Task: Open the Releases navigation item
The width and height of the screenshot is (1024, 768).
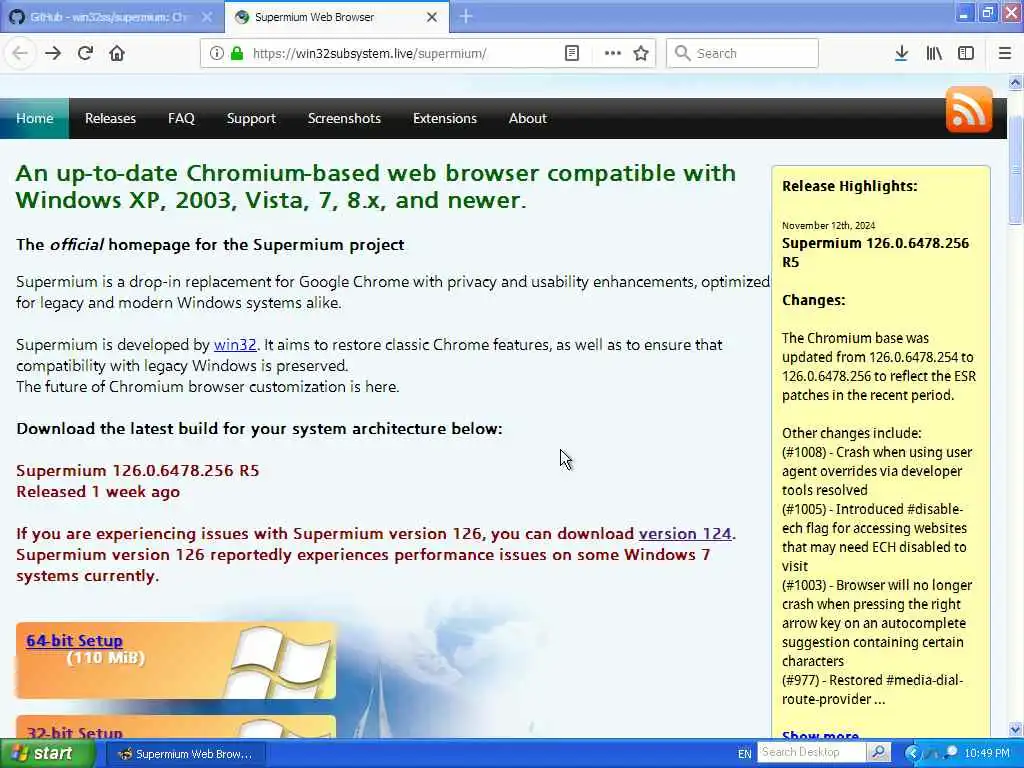Action: (110, 118)
